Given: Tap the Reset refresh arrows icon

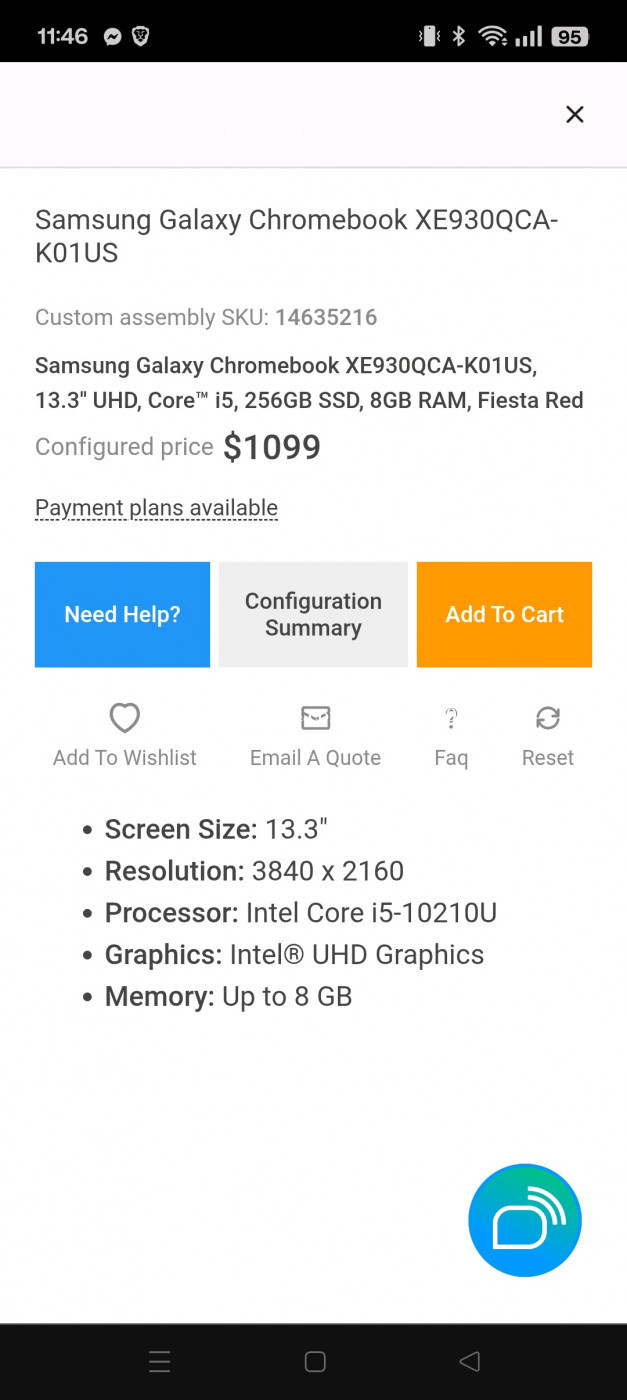Looking at the screenshot, I should coord(548,717).
